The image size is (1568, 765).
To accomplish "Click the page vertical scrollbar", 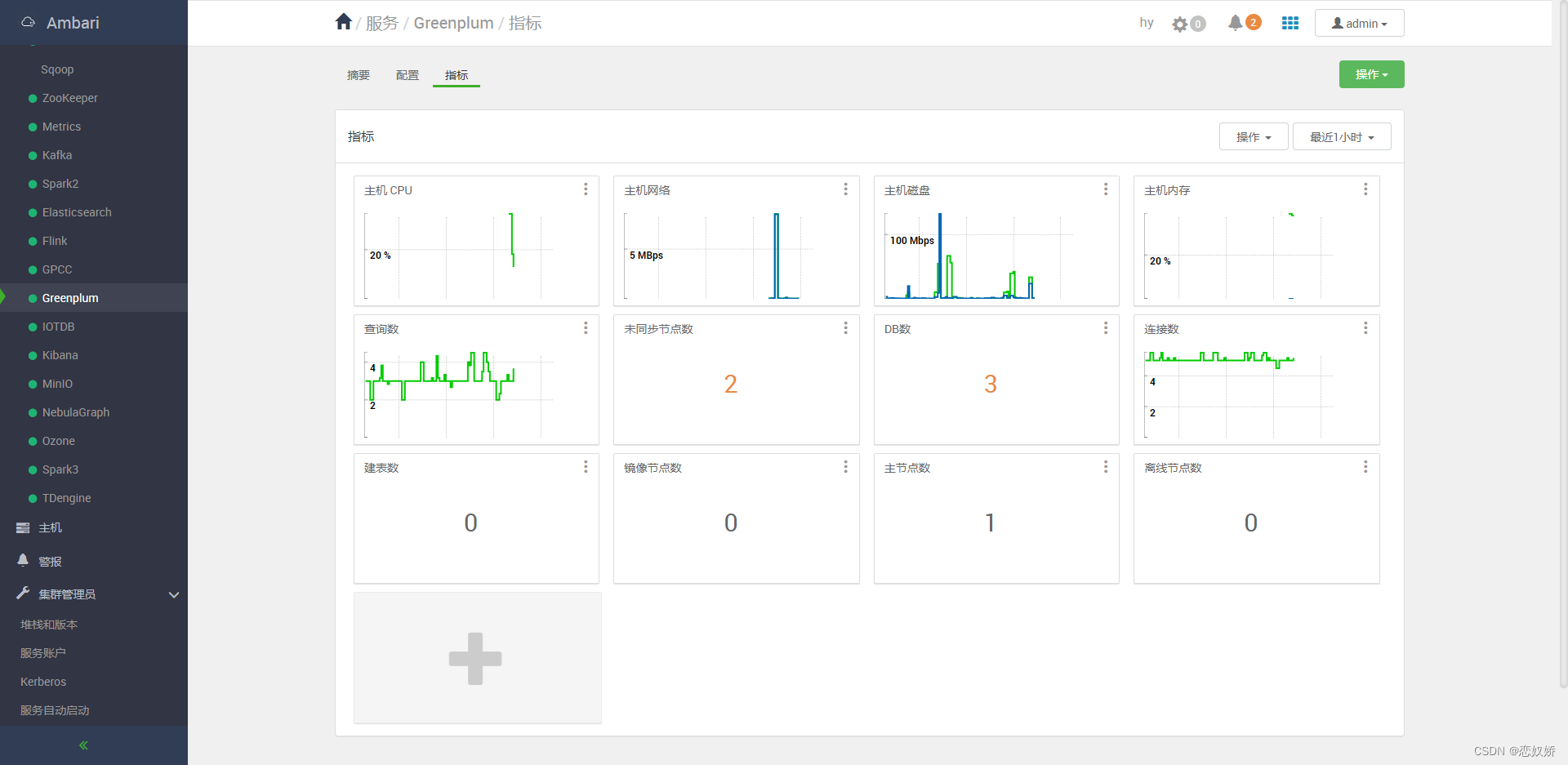I will tap(1563, 343).
